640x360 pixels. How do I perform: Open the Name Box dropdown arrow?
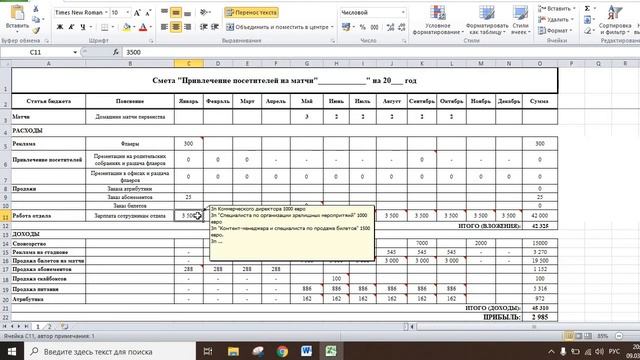click(75, 52)
